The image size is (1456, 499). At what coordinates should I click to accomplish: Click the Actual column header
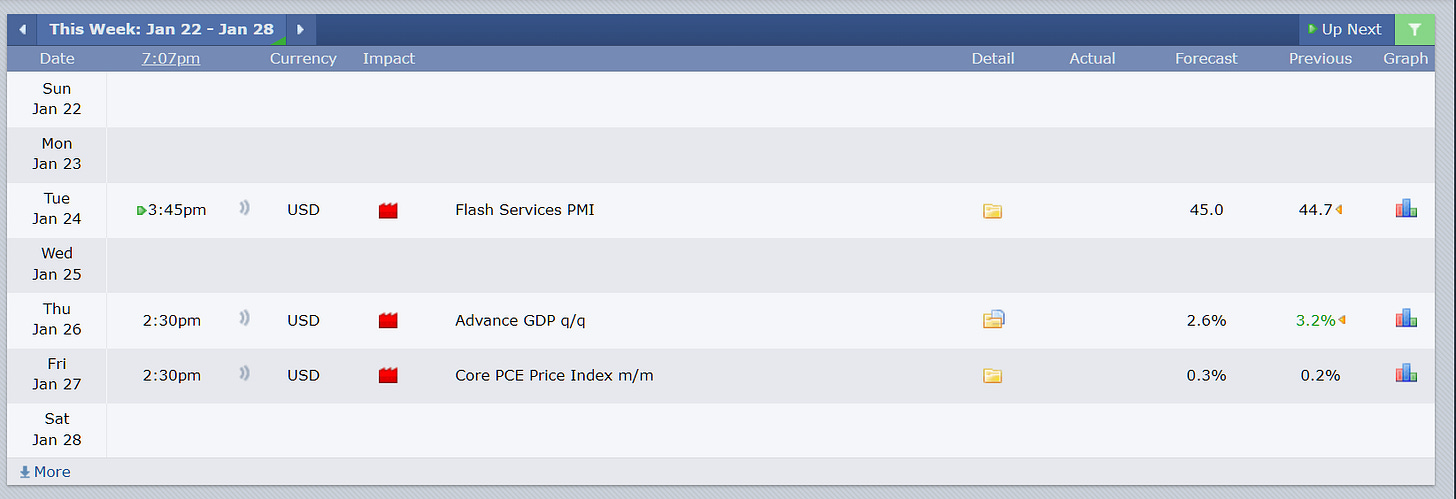1092,59
